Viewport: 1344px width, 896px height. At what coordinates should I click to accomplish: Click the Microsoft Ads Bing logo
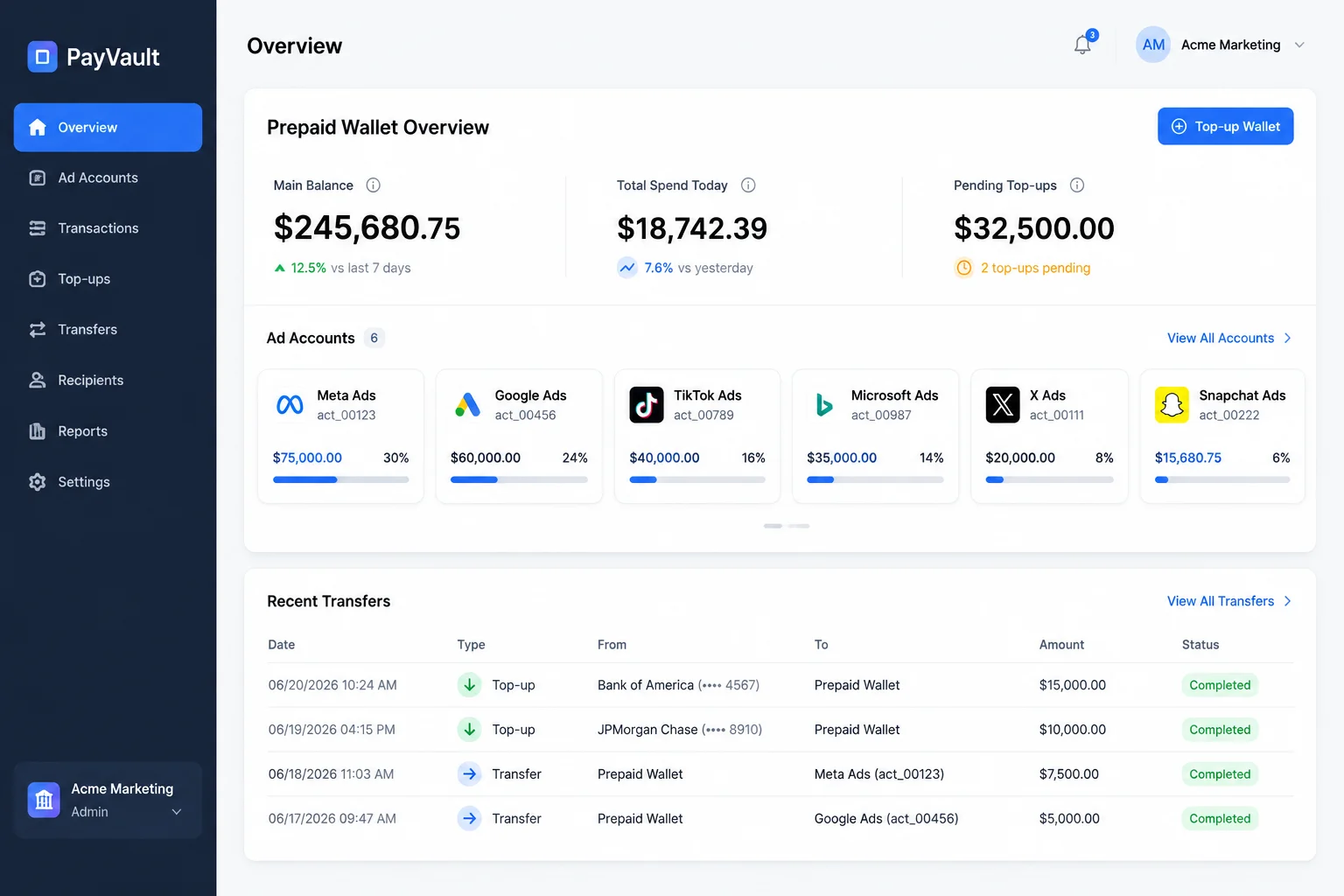[x=824, y=405]
